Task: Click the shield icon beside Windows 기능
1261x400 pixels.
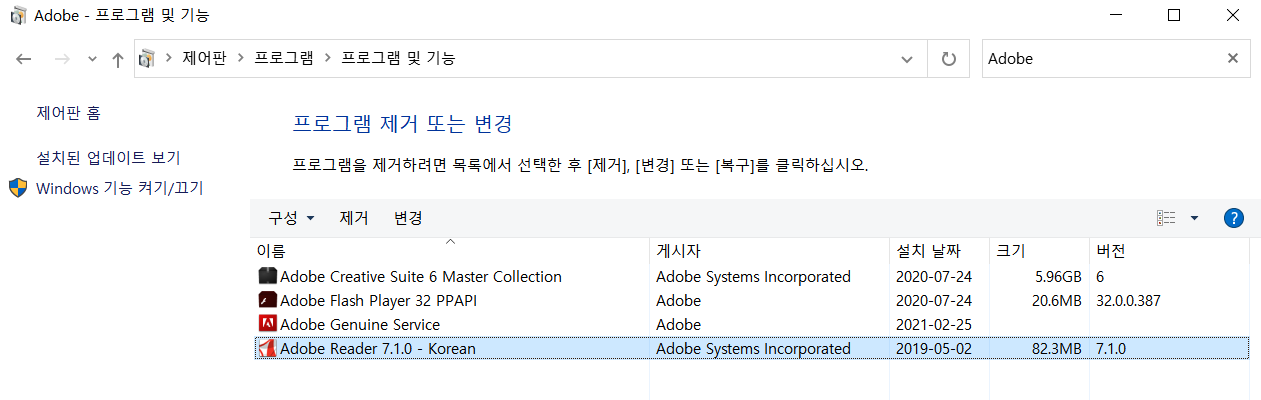Action: point(18,188)
